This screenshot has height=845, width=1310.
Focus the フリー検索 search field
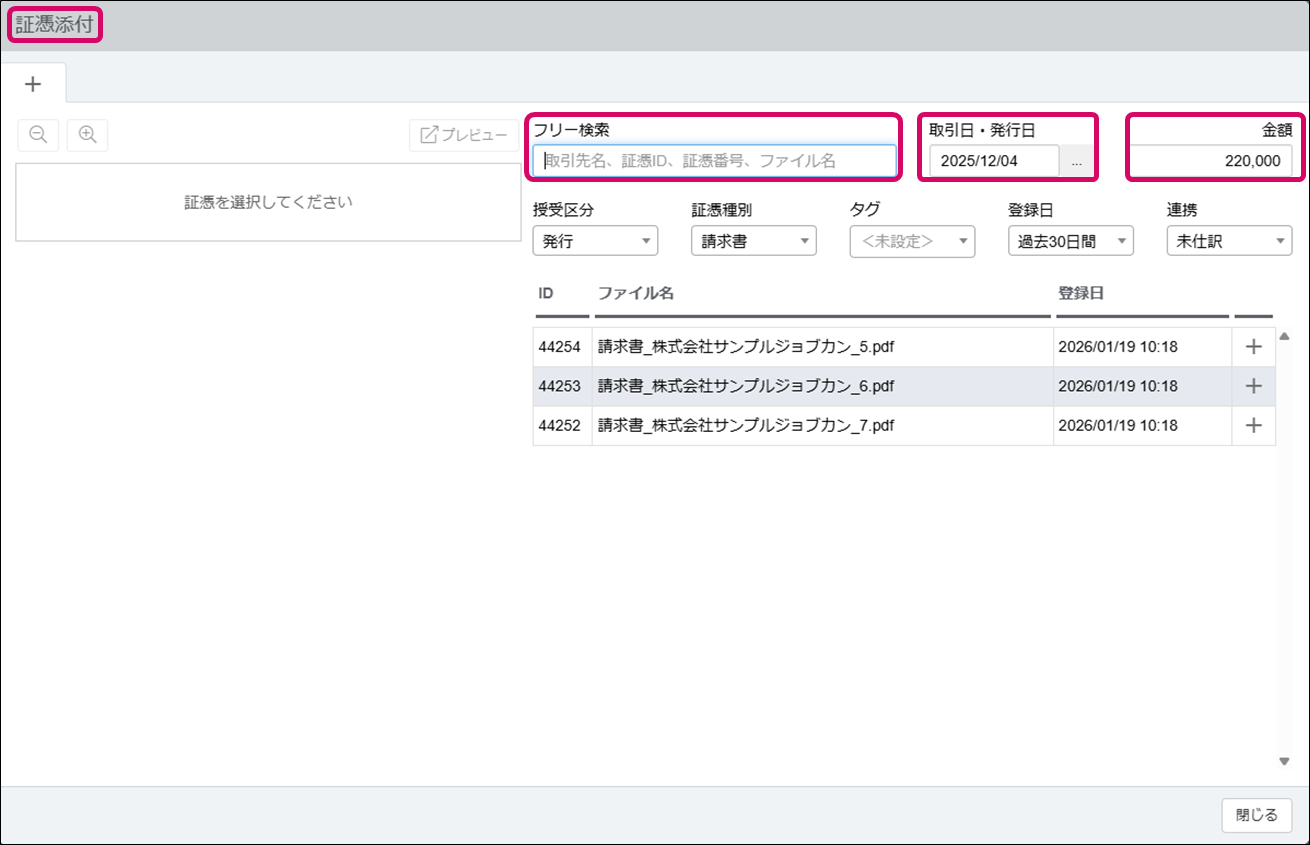pos(714,161)
